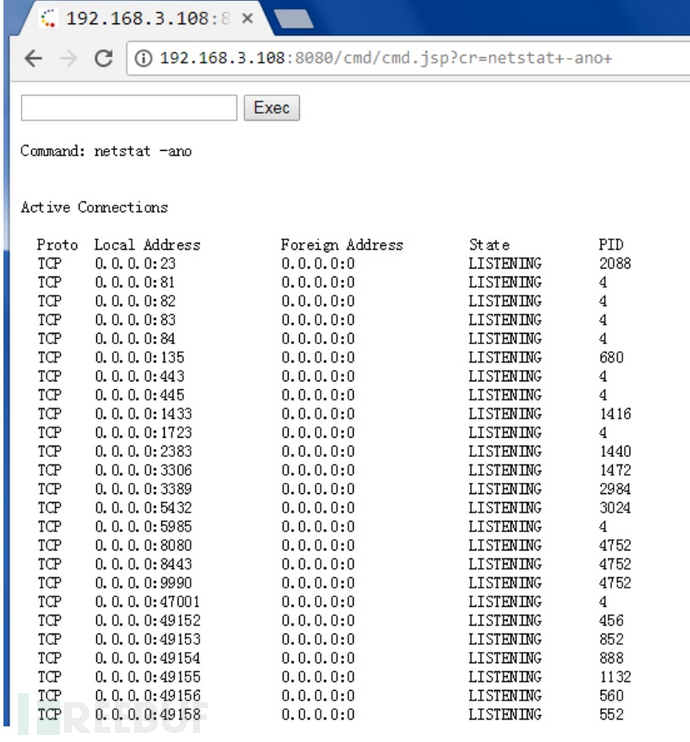Select the 192.168.3.108 browser tab
The height and width of the screenshot is (742, 690).
(147, 19)
